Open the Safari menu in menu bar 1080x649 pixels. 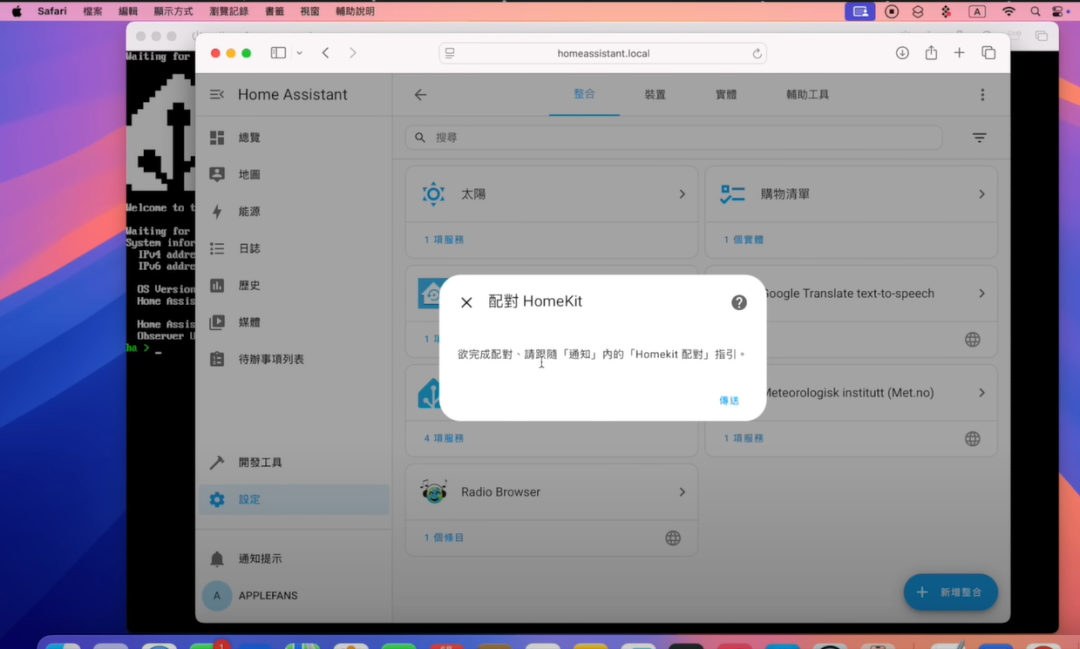[x=52, y=11]
